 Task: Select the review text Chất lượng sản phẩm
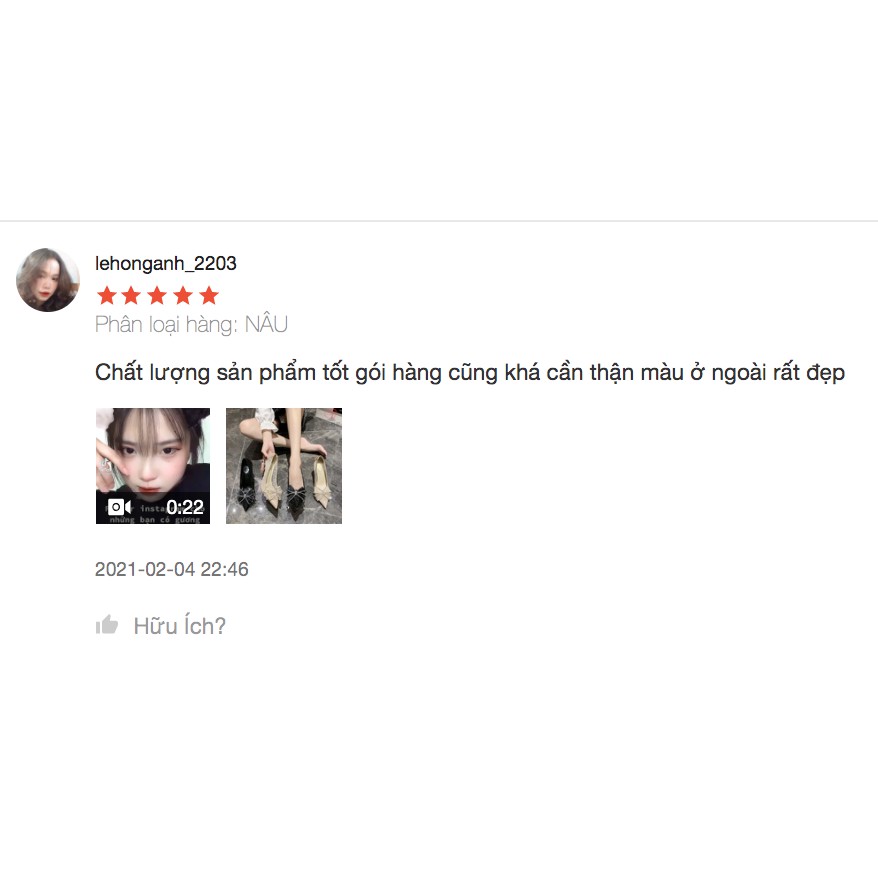pos(206,373)
